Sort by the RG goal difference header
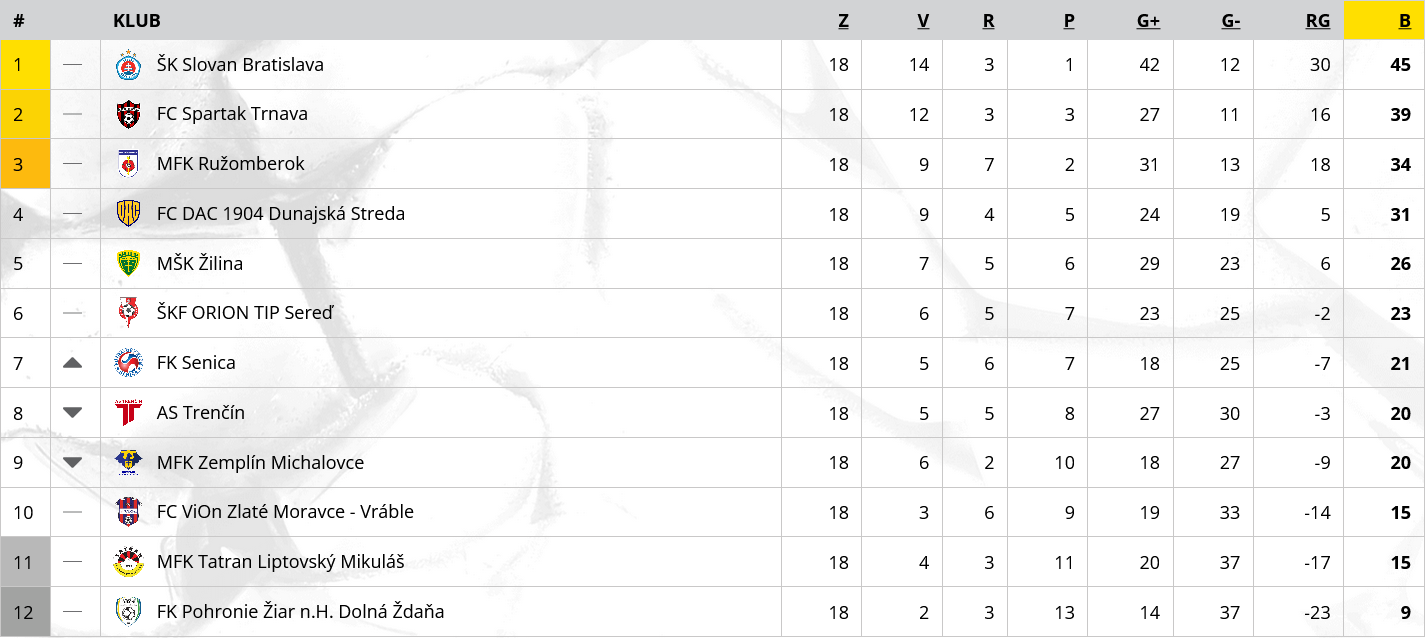 1318,21
